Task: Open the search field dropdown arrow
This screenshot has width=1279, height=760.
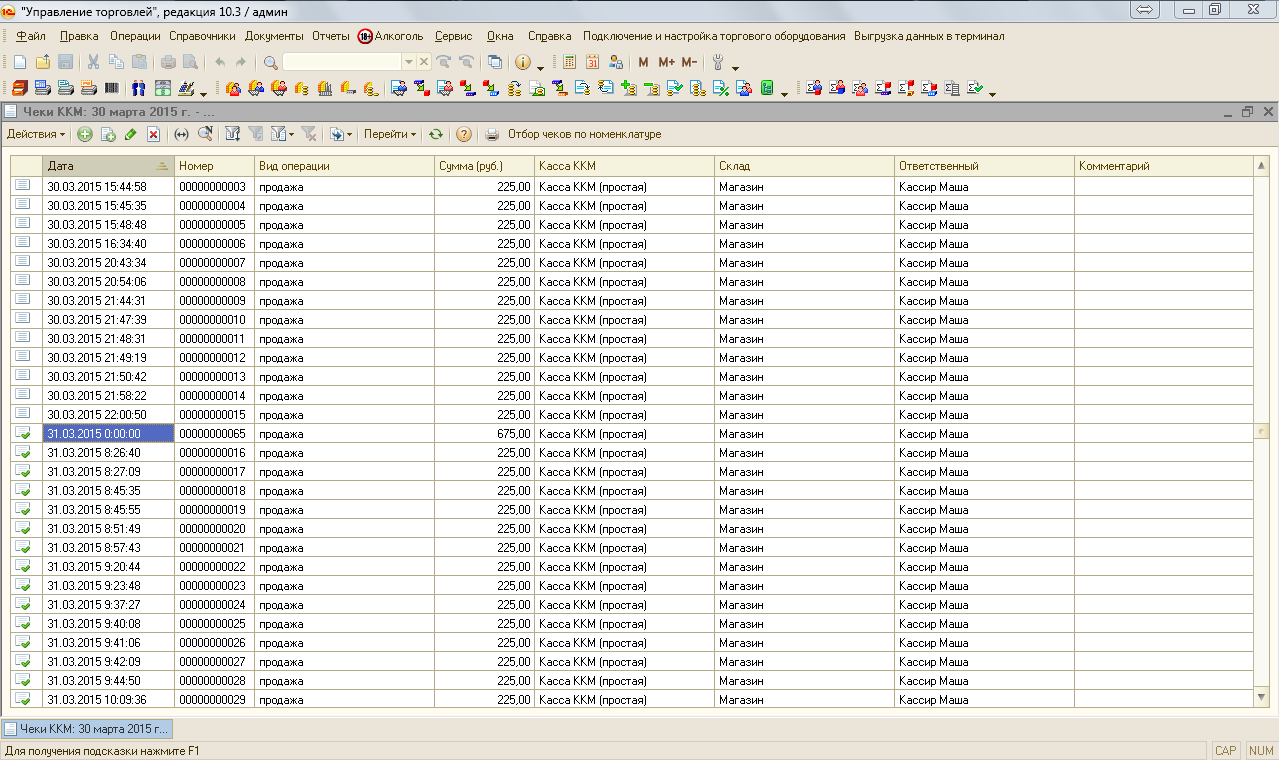Action: (408, 62)
